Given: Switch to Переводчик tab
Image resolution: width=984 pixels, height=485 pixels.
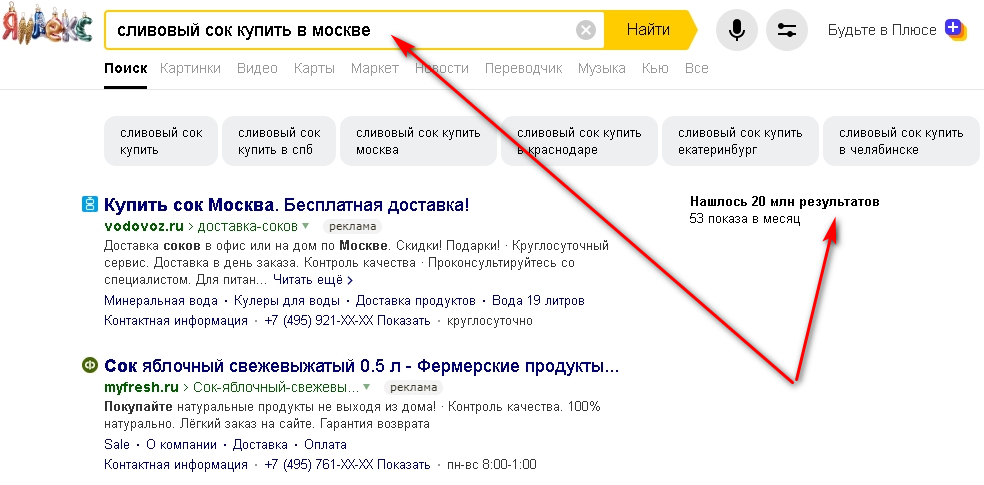Looking at the screenshot, I should (x=523, y=68).
